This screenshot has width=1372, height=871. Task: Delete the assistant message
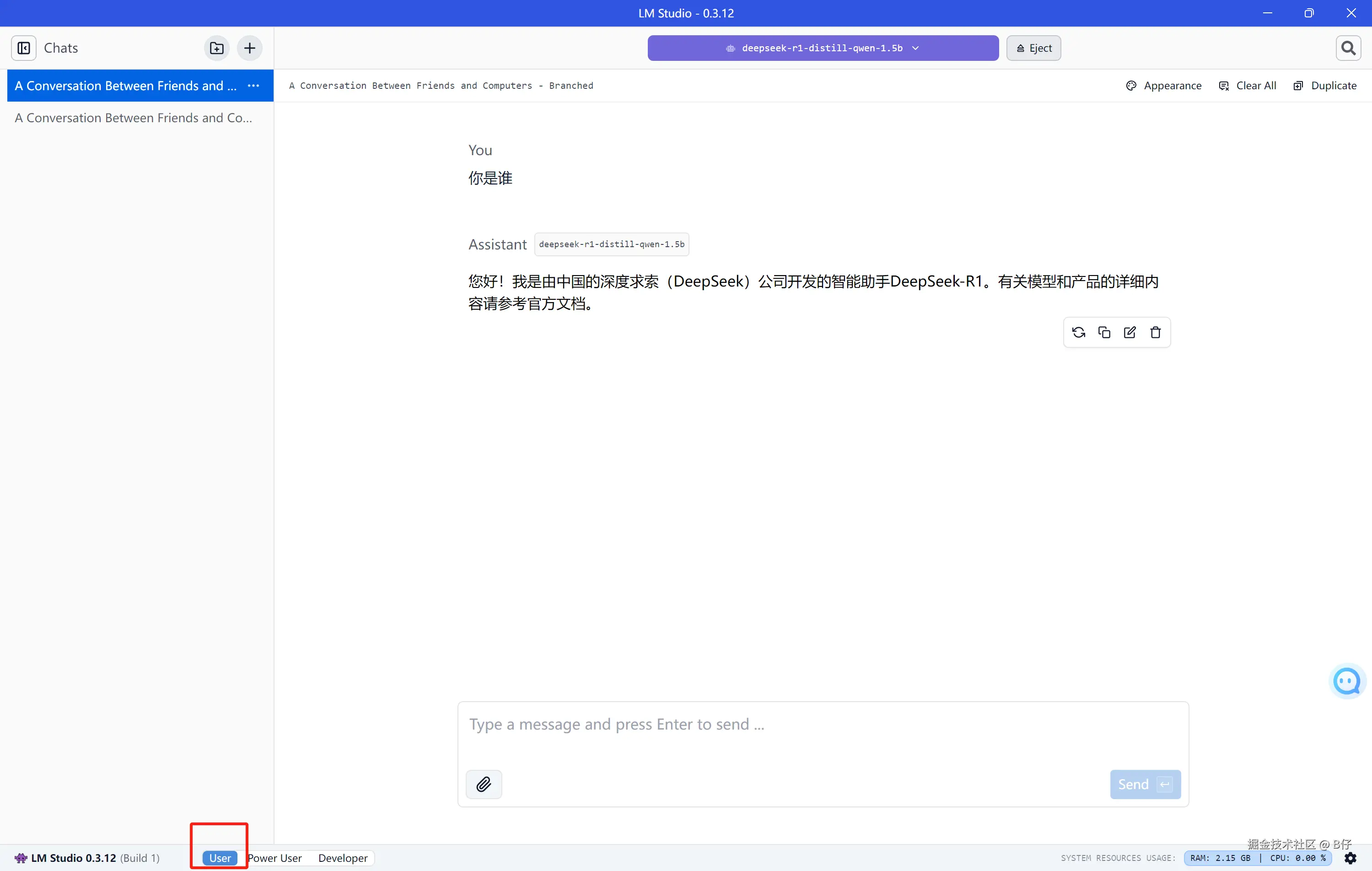tap(1156, 332)
